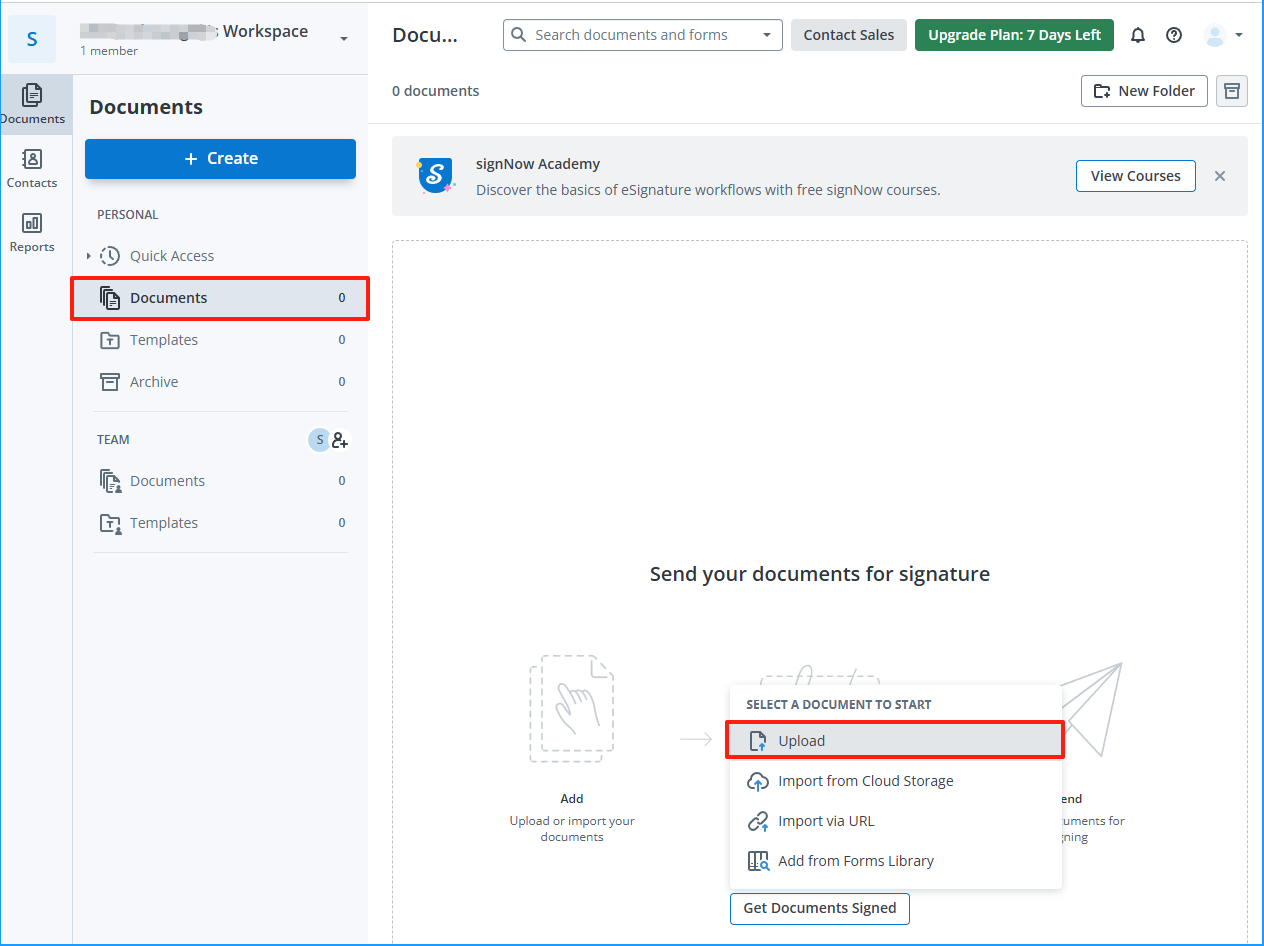Image resolution: width=1264 pixels, height=946 pixels.
Task: Select personal Documents folder in sidebar
Action: point(220,298)
